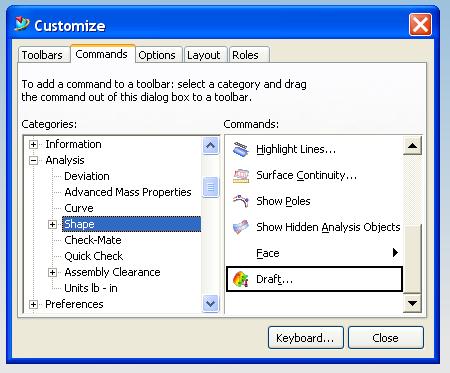This screenshot has width=450, height=373.
Task: Select Advanced Mass Properties category
Action: (128, 192)
